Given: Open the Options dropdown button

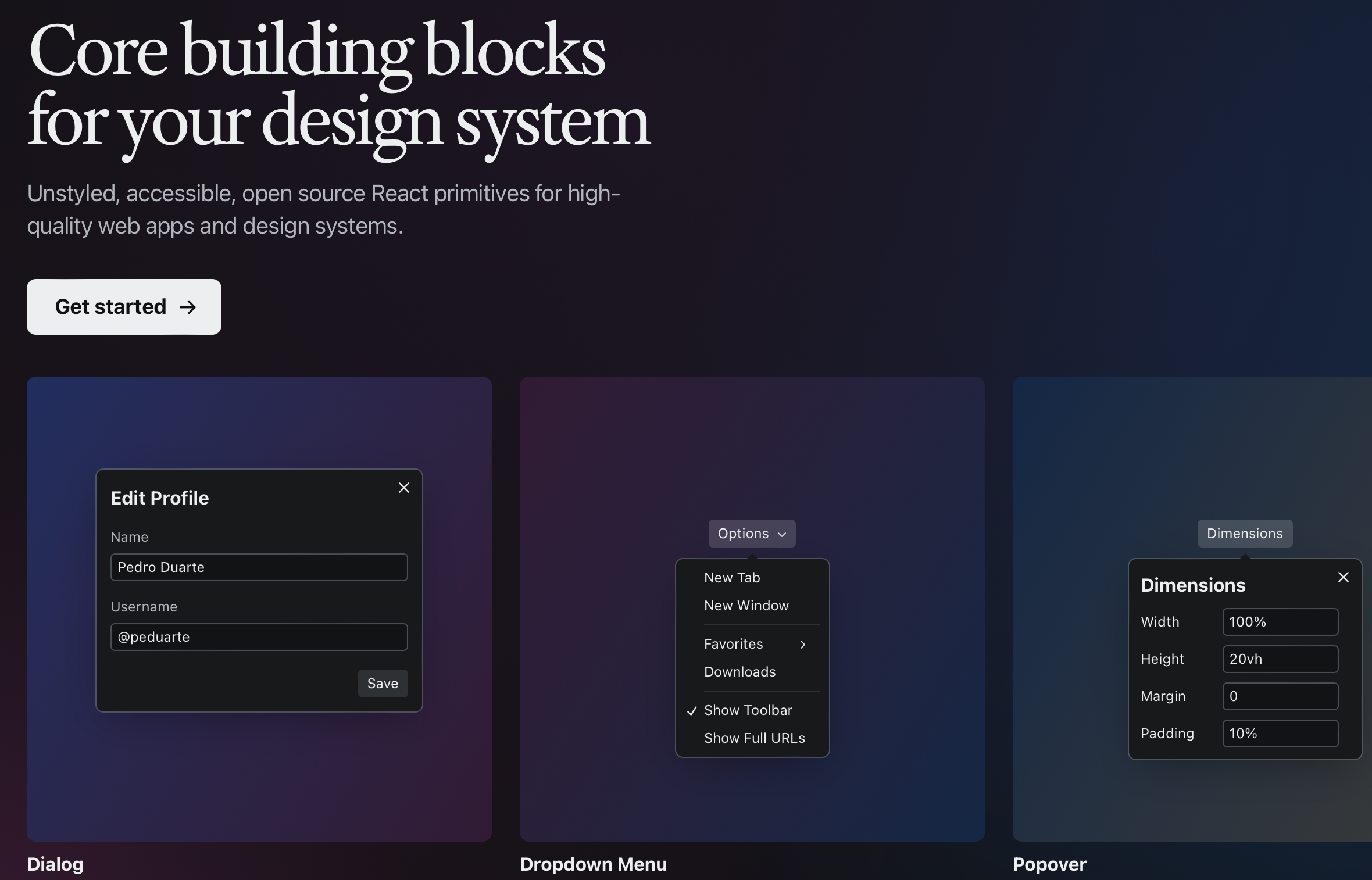Looking at the screenshot, I should [x=752, y=534].
